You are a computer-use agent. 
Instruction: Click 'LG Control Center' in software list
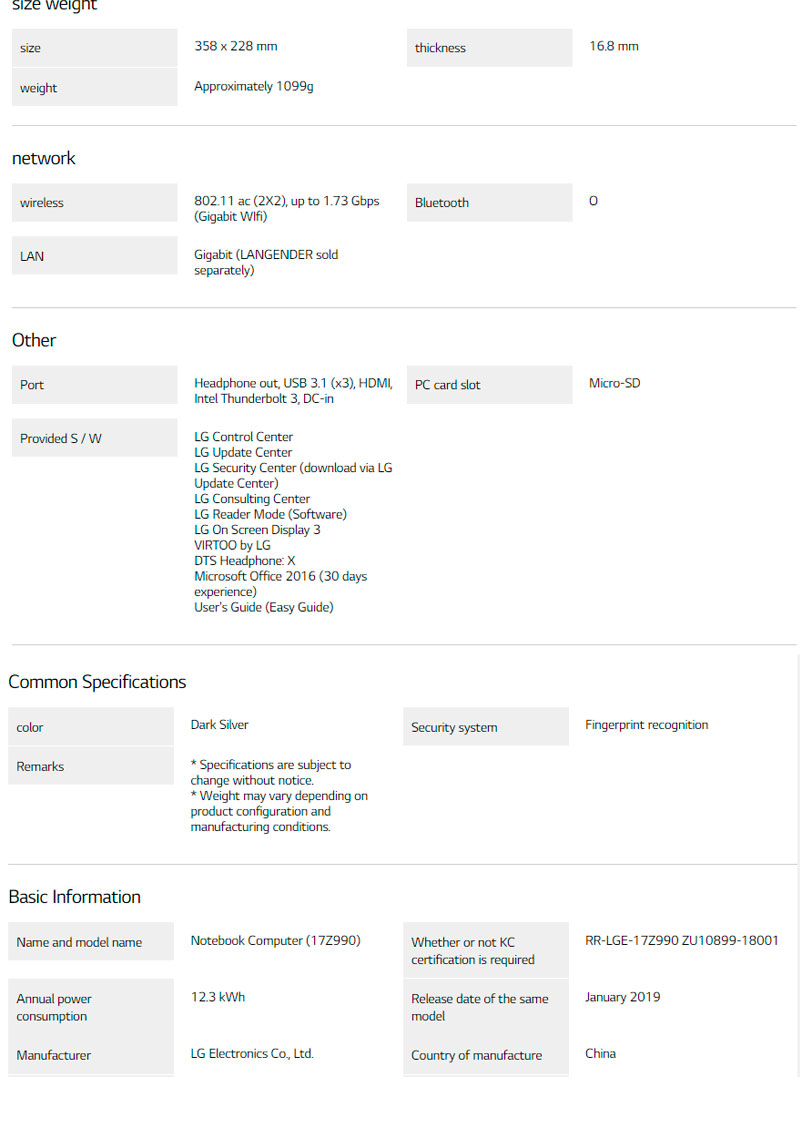coord(243,437)
